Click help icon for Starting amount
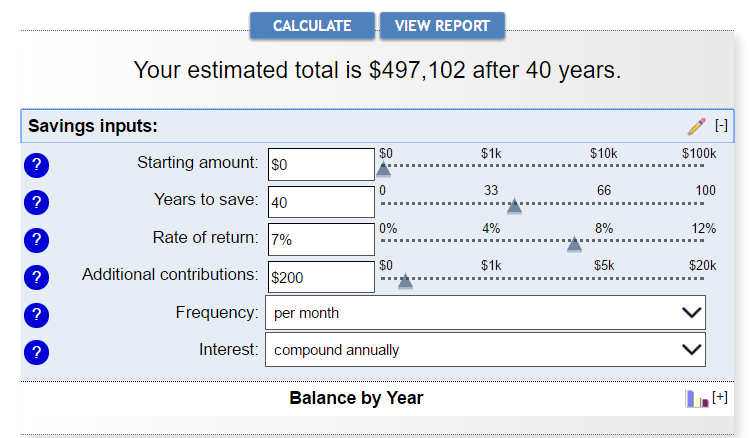Image resolution: width=750 pixels, height=438 pixels. point(36,166)
